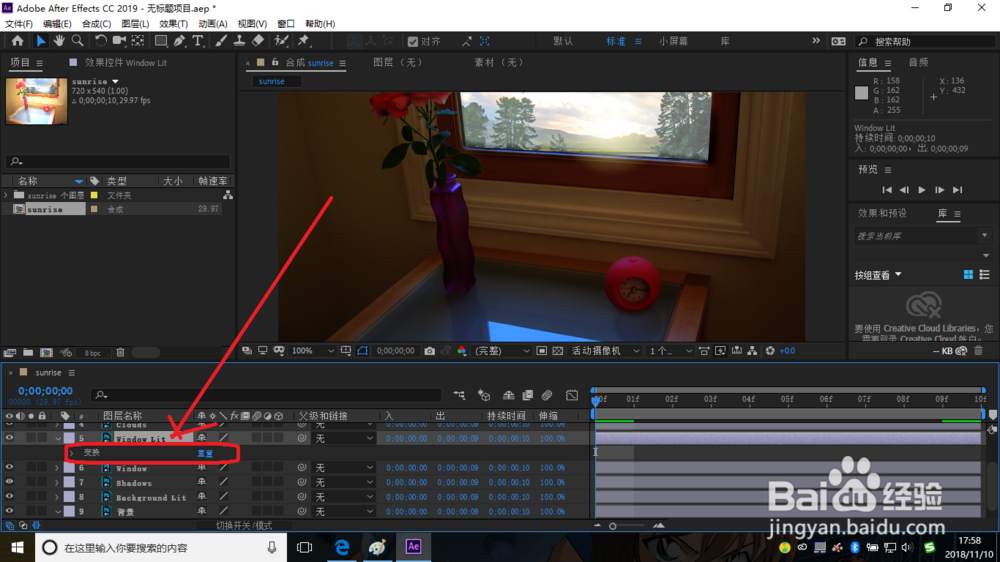Image resolution: width=1000 pixels, height=562 pixels.
Task: Open the 效果(T) menu
Action: [x=173, y=24]
